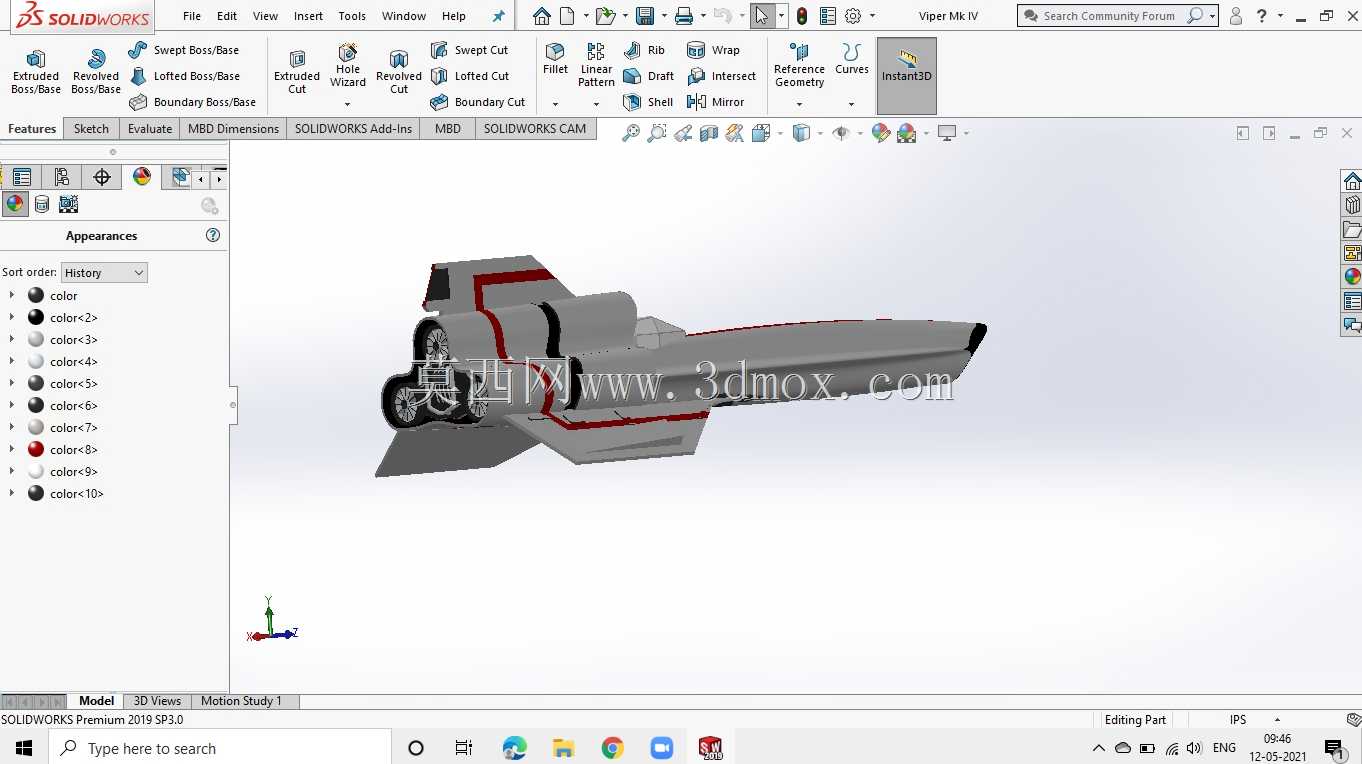Open the Sort order History dropdown

104,272
